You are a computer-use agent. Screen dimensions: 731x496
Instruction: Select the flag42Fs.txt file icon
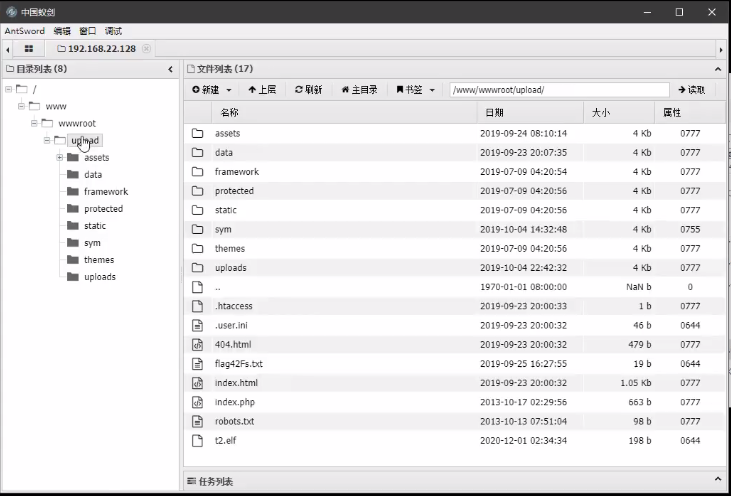197,364
